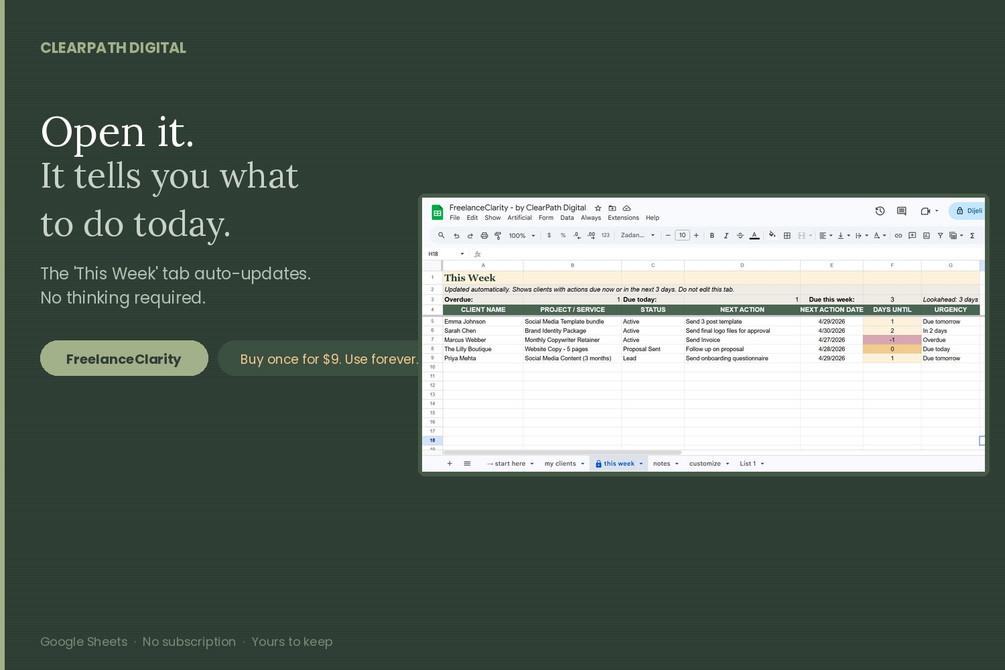The width and height of the screenshot is (1005, 670).
Task: Open text rotation dropdown
Action: pos(879,235)
